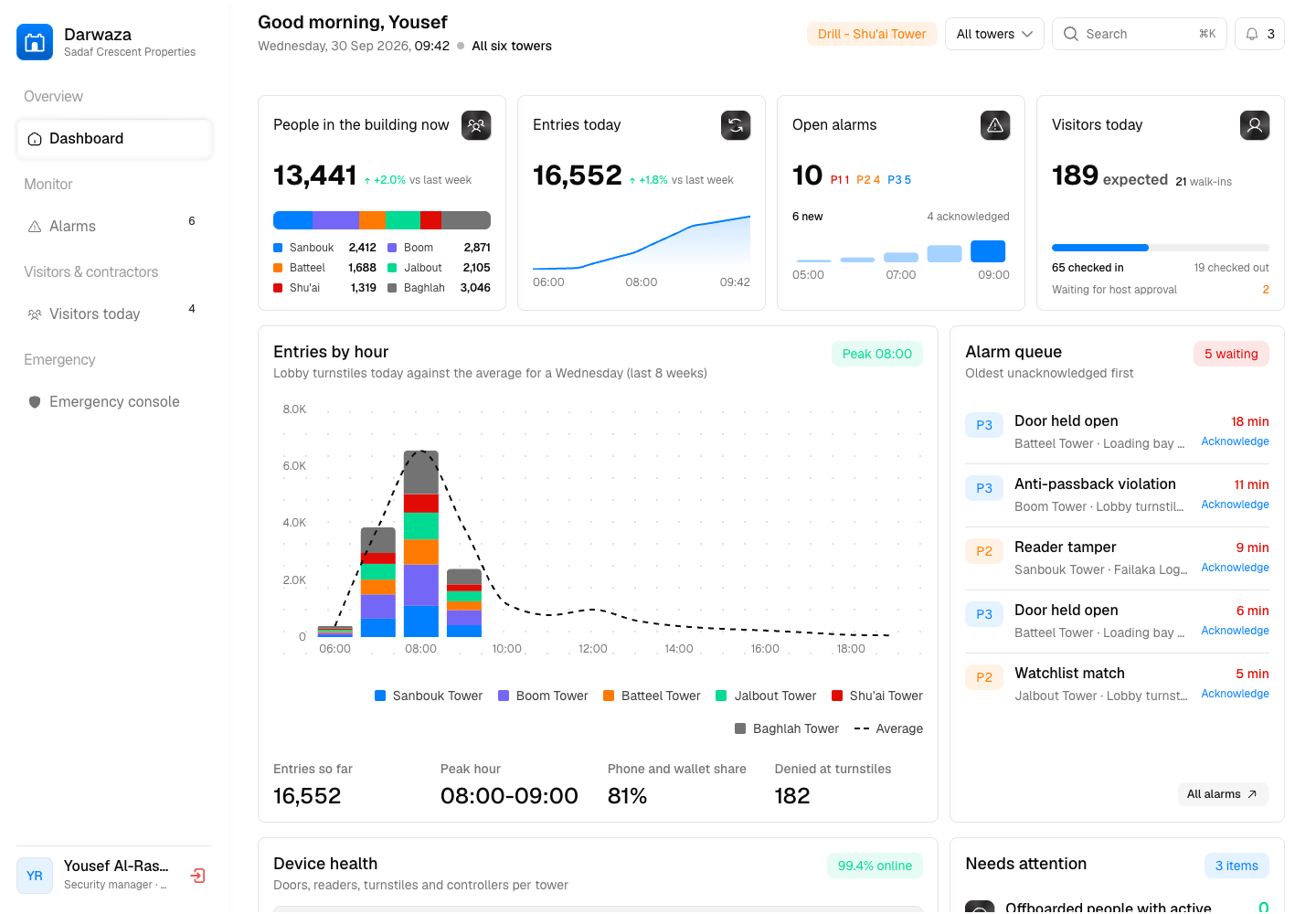Open the All alarms link

[1223, 794]
